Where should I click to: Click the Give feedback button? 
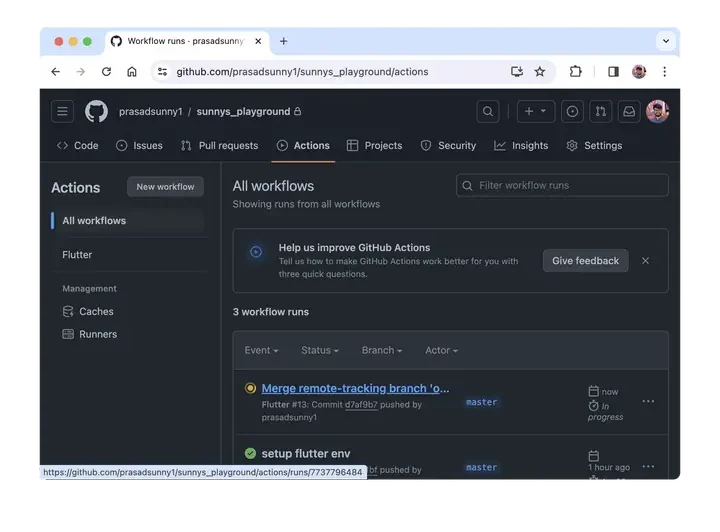click(585, 261)
